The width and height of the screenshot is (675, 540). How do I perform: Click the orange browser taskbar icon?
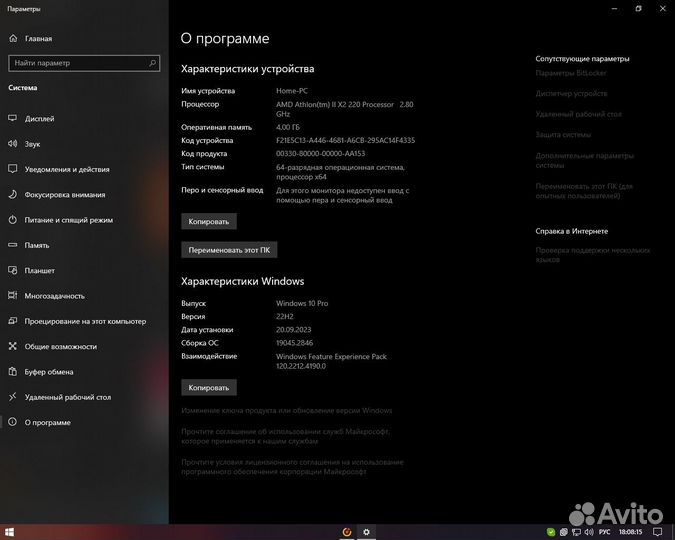click(347, 532)
